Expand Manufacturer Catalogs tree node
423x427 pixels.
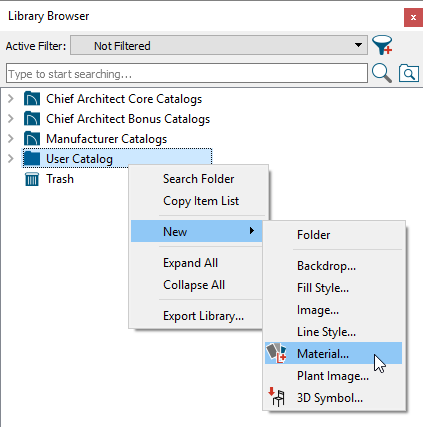click(11, 139)
